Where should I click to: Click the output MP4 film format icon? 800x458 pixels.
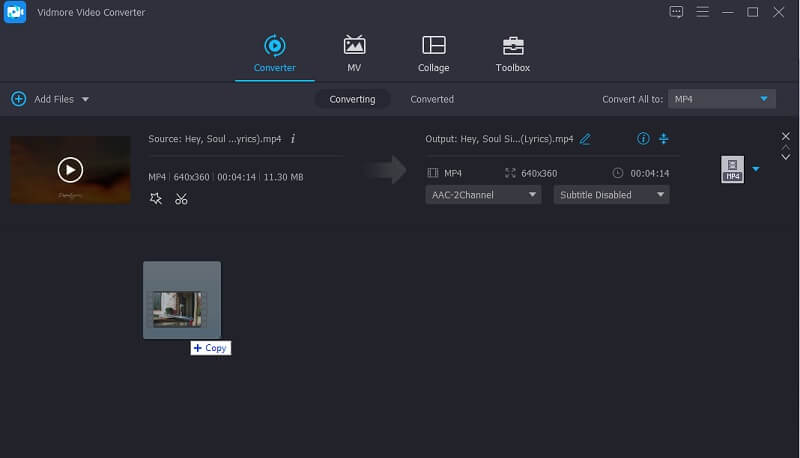coord(433,173)
